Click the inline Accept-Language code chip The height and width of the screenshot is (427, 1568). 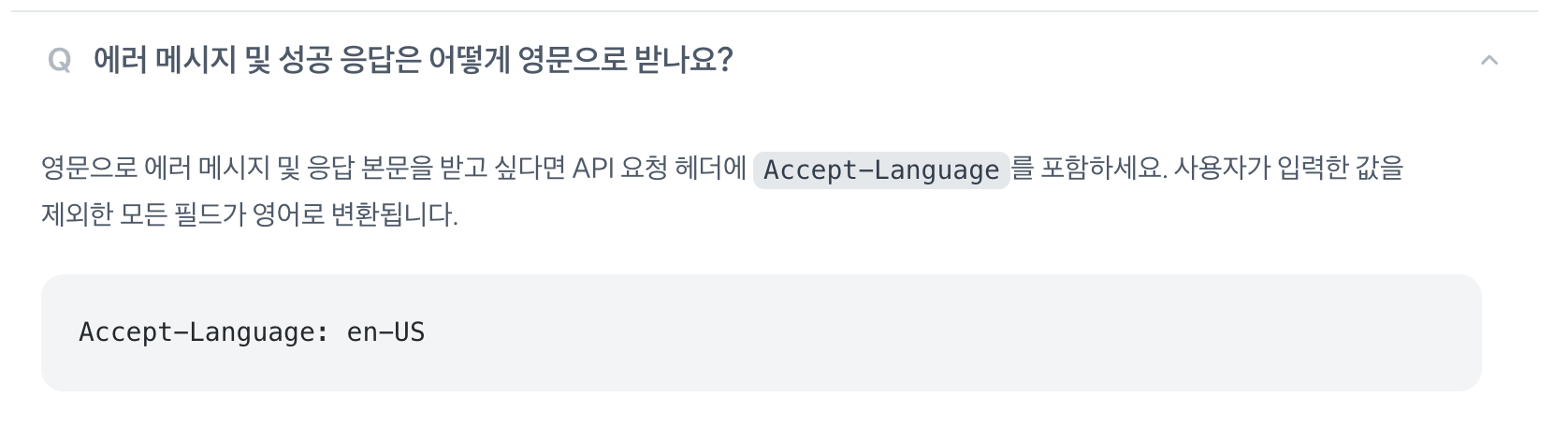(x=880, y=170)
